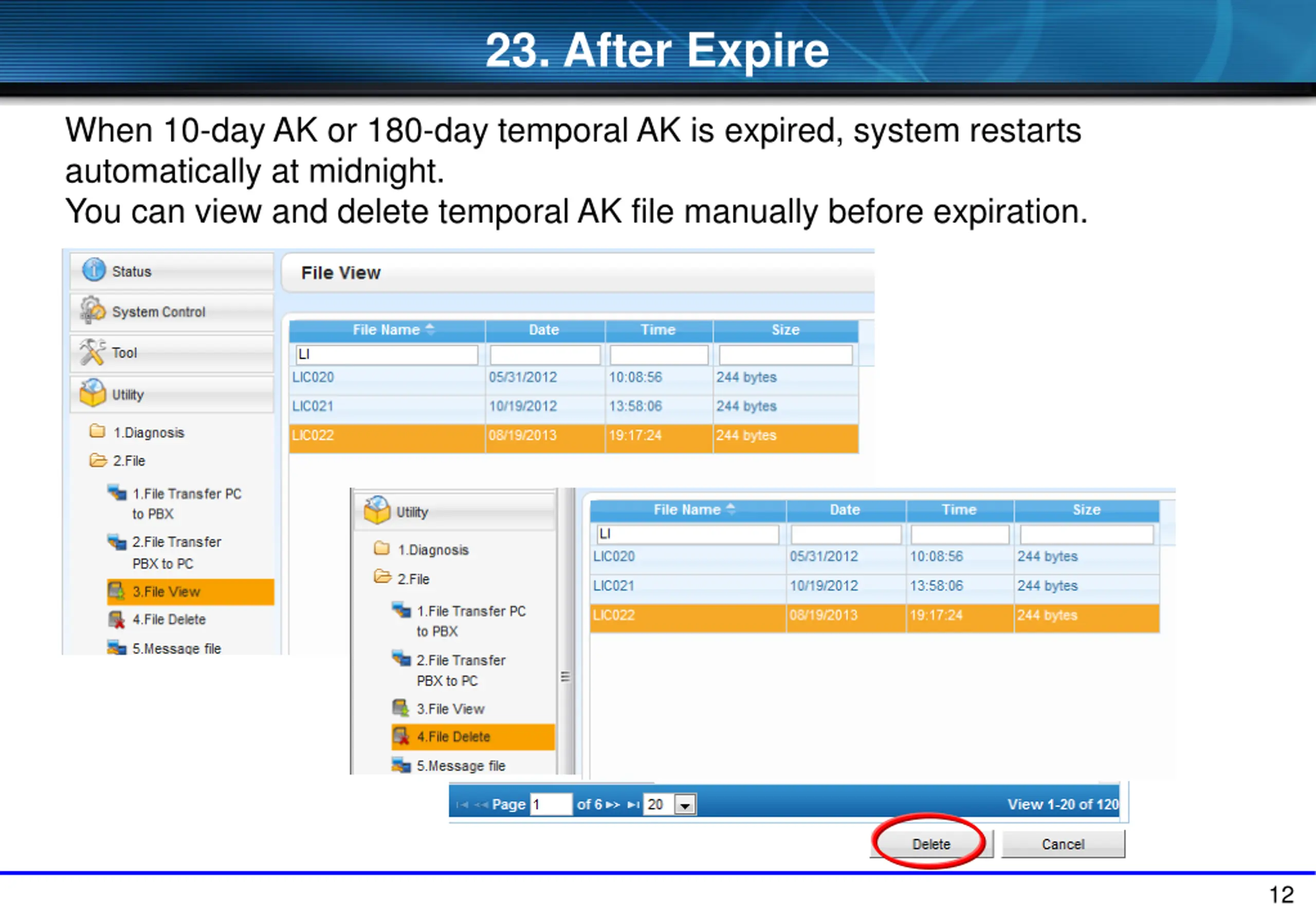
Task: Open the Tool menu
Action: [x=172, y=353]
